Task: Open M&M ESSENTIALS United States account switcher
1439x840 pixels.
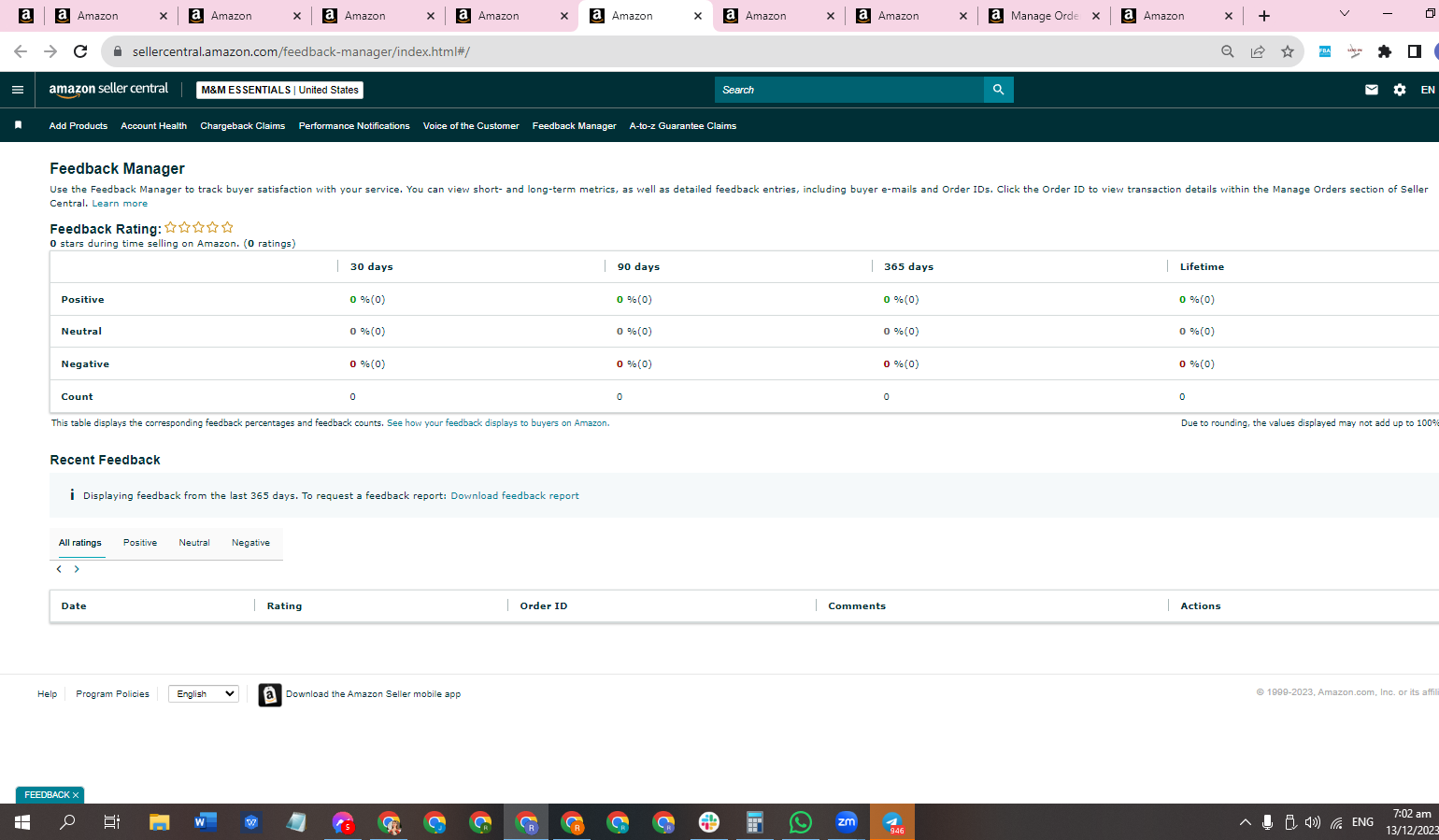Action: 279,90
